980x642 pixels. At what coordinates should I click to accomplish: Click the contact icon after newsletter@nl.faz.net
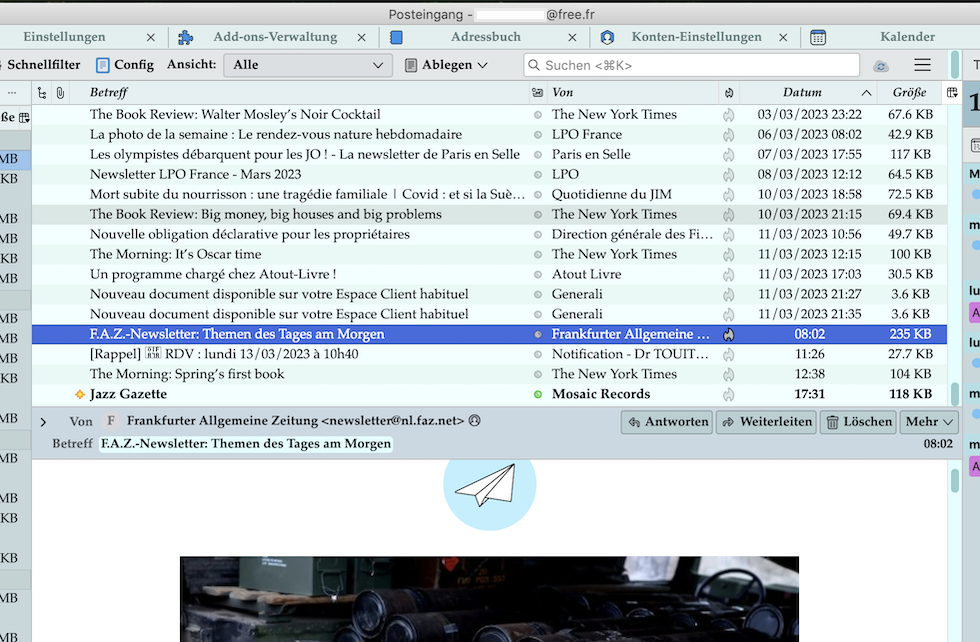tap(474, 421)
